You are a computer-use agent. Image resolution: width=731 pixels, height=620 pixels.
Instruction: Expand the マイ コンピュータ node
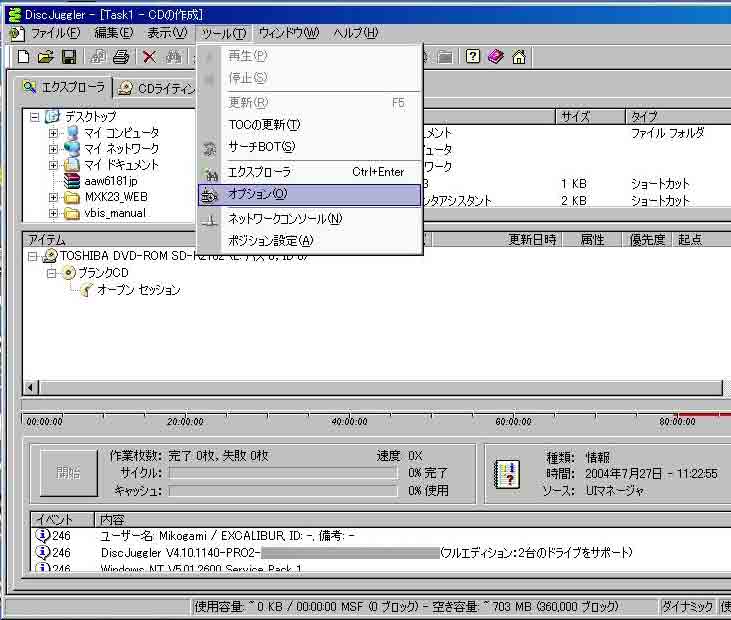point(53,133)
